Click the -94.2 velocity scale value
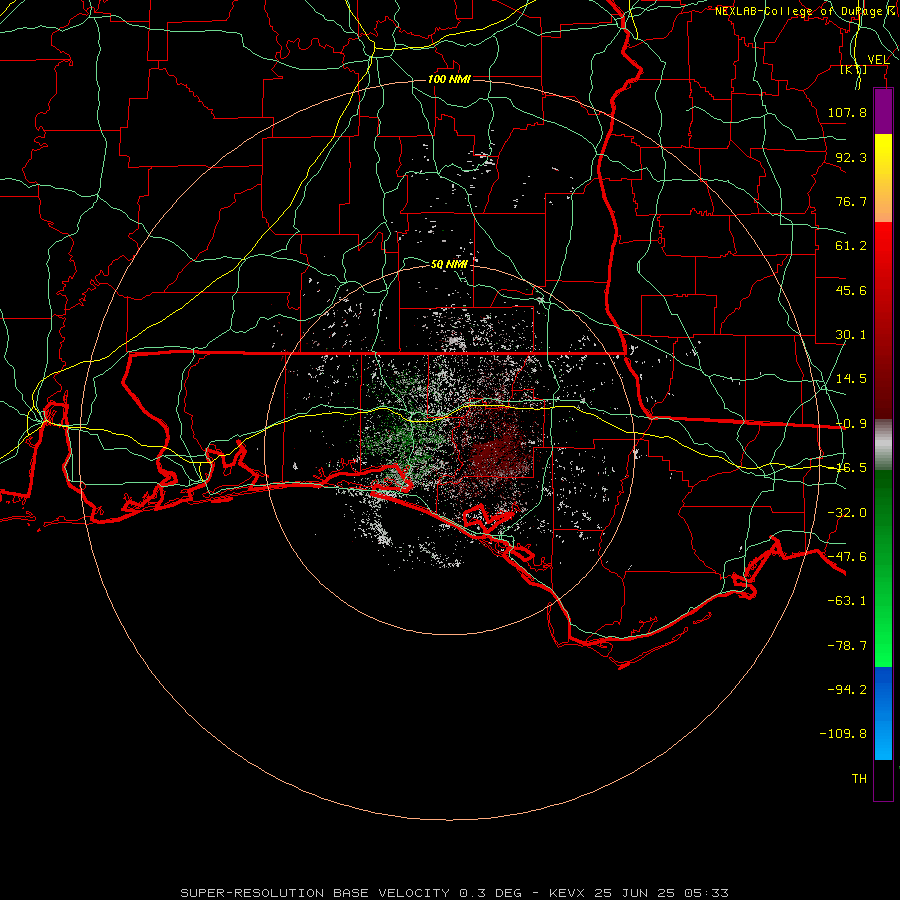The image size is (900, 900). pos(847,689)
